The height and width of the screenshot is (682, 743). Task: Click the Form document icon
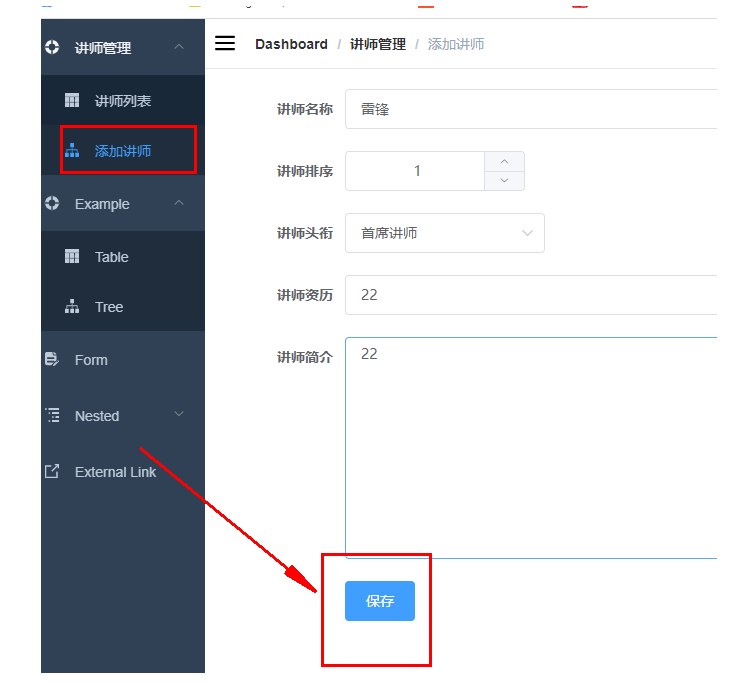click(x=52, y=359)
